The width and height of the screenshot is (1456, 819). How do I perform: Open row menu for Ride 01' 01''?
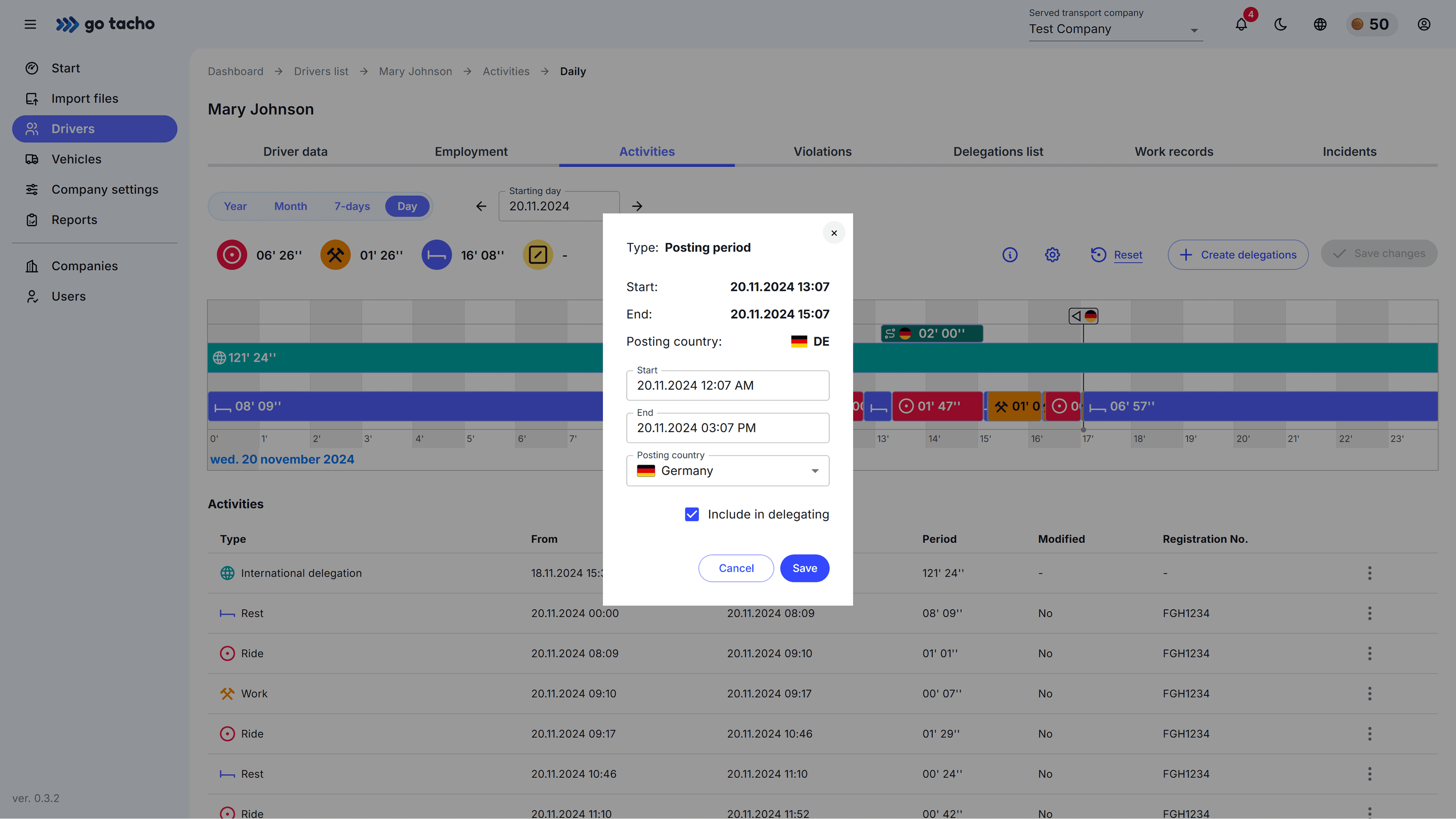[x=1370, y=653]
